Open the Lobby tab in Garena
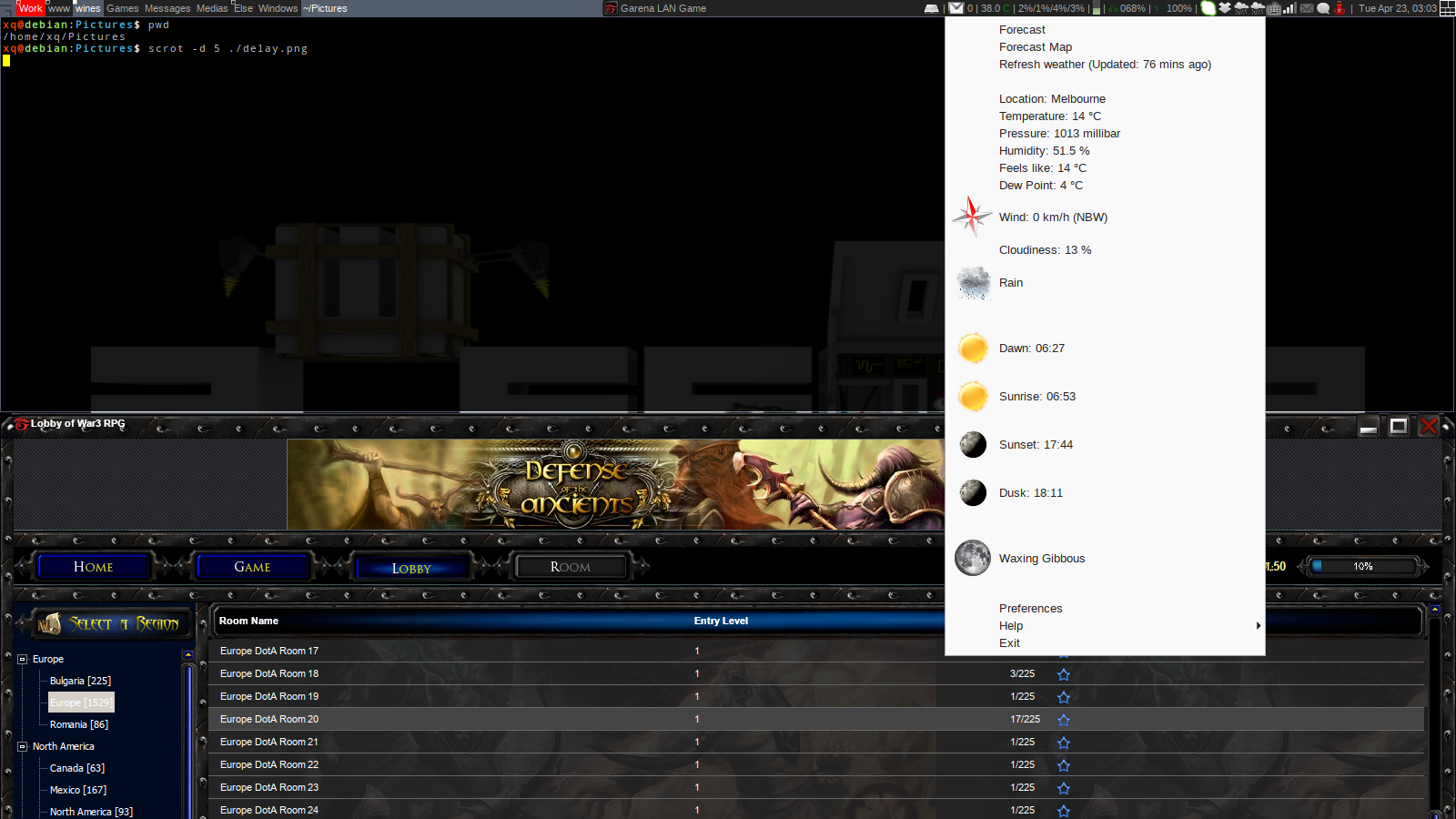 [411, 568]
